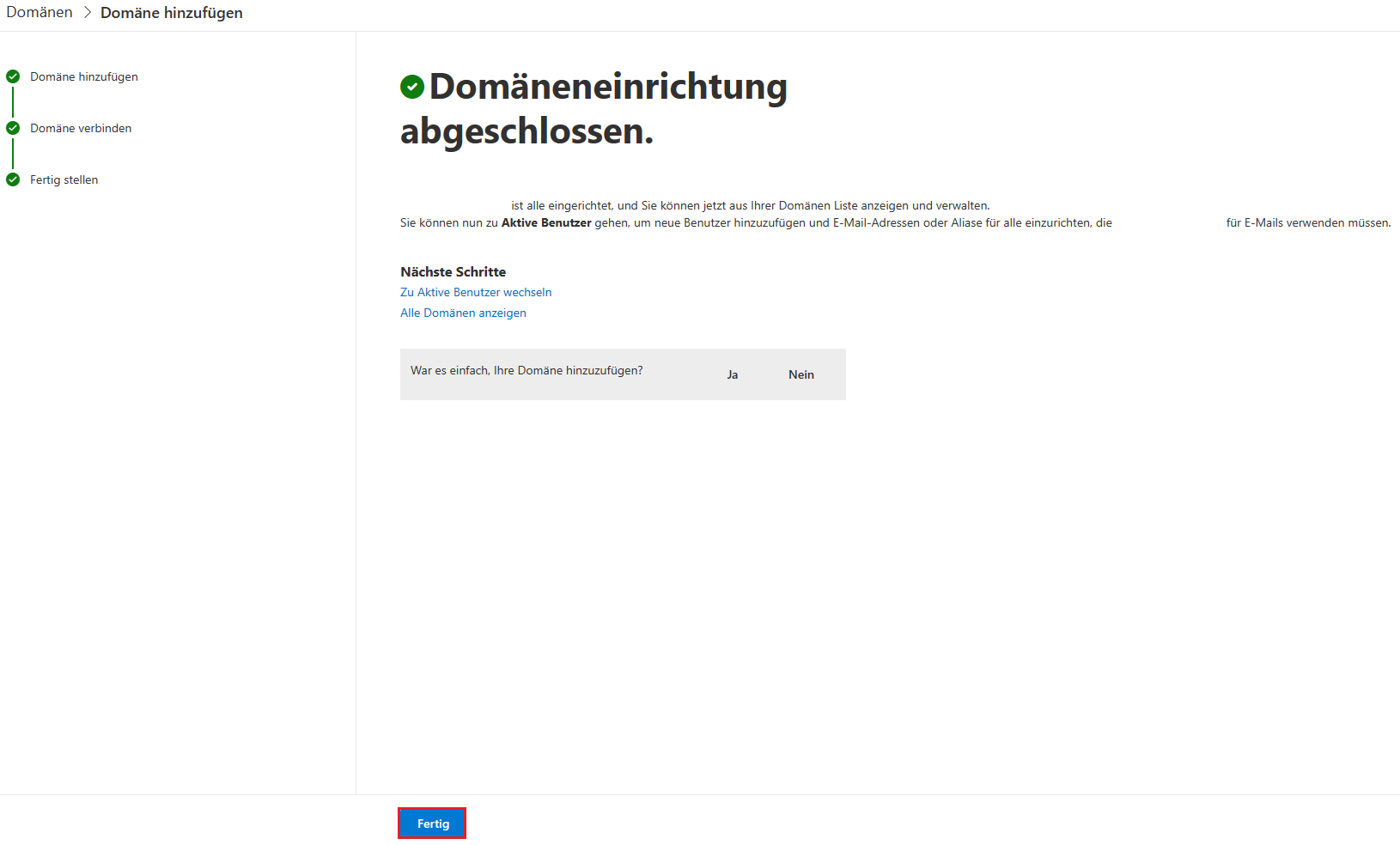Select the Domäne verbinden step label
This screenshot has height=845, width=1400.
click(81, 128)
